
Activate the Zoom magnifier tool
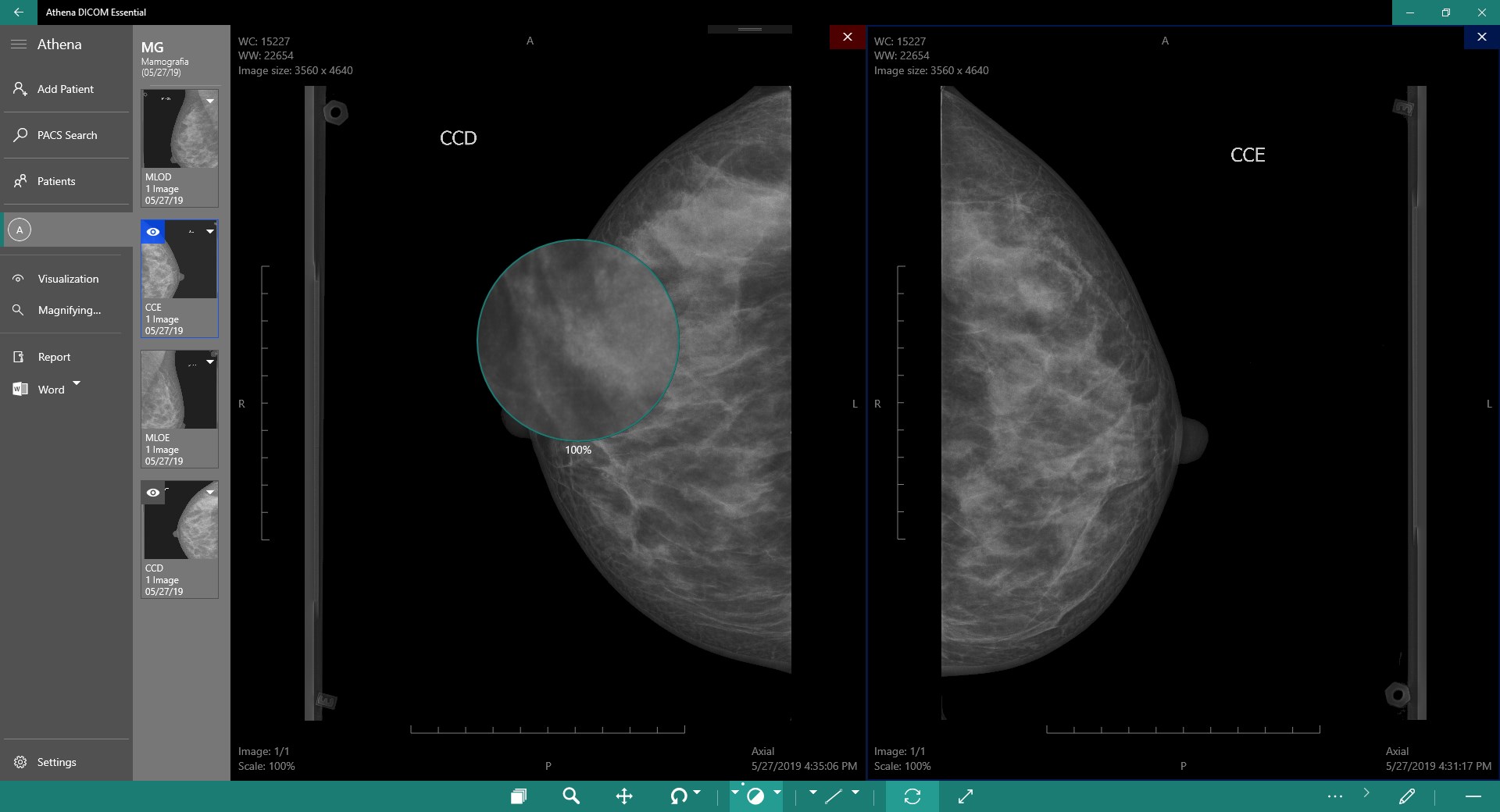[571, 796]
